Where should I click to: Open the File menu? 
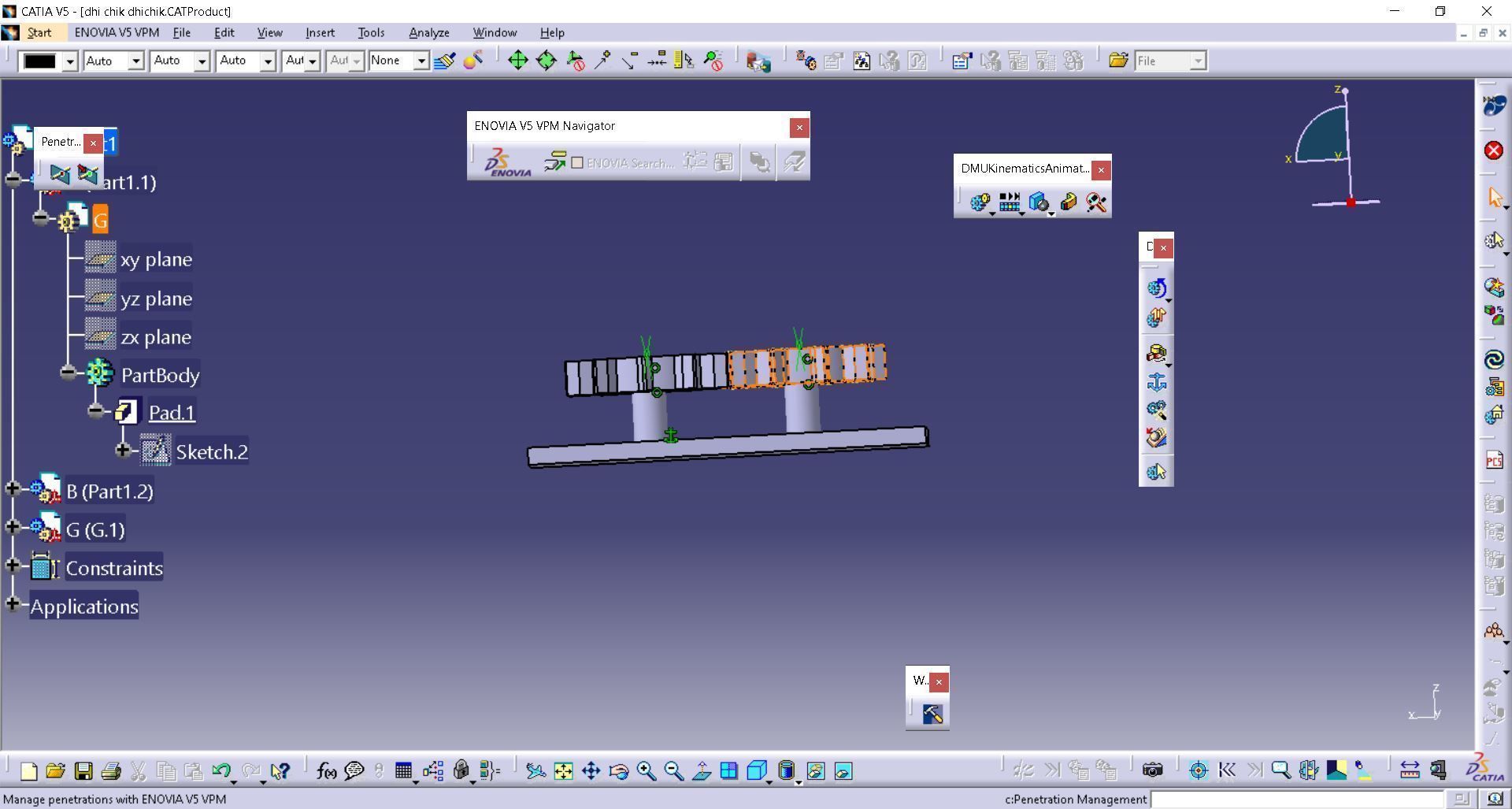(182, 32)
